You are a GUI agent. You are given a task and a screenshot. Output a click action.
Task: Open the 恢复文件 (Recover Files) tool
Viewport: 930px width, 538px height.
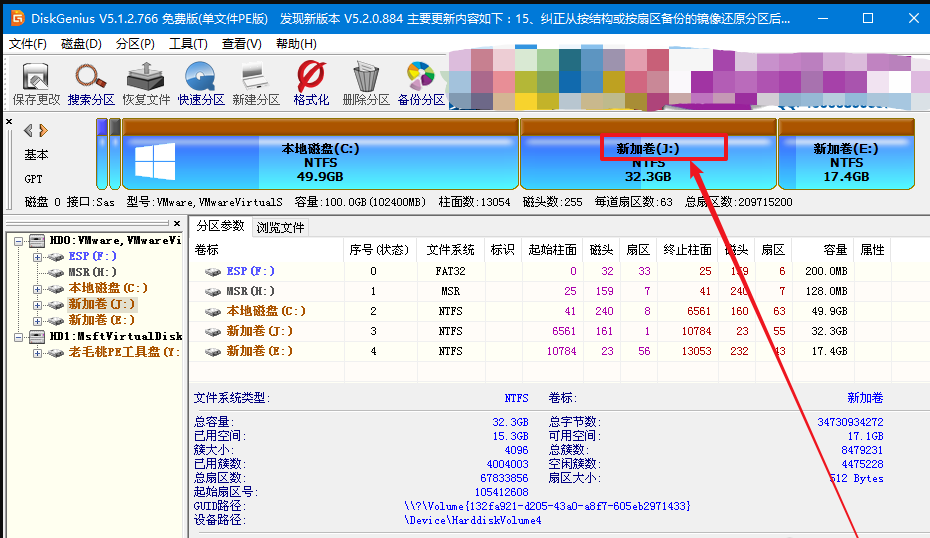pos(146,83)
